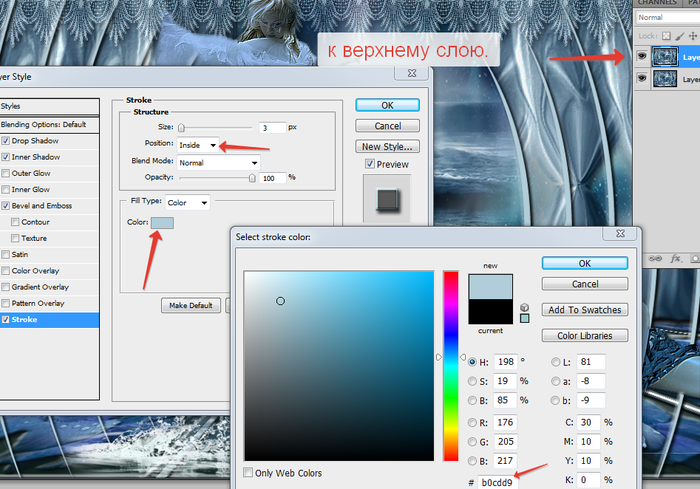
Task: Click the new color preview swatch
Action: 490,287
